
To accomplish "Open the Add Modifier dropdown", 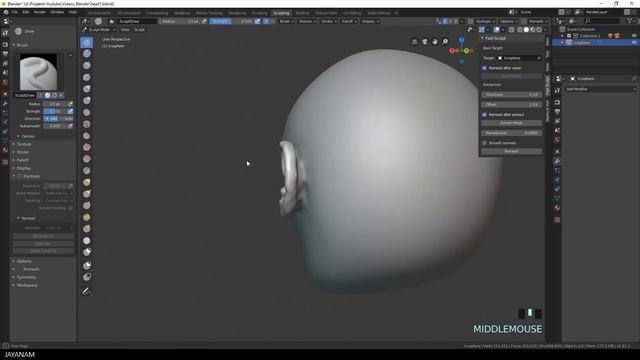I will 600,89.
